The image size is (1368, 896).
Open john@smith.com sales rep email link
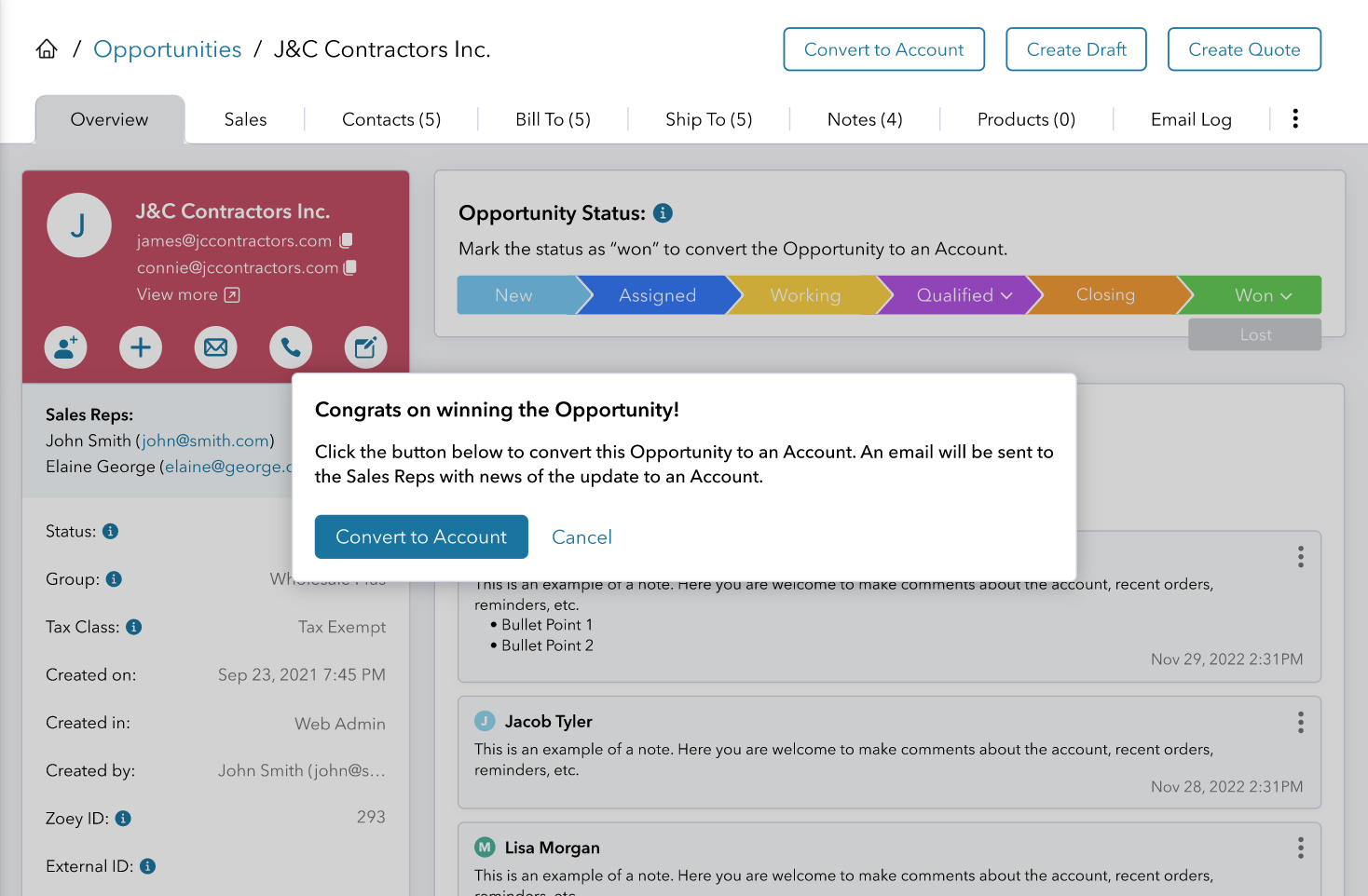click(x=205, y=441)
